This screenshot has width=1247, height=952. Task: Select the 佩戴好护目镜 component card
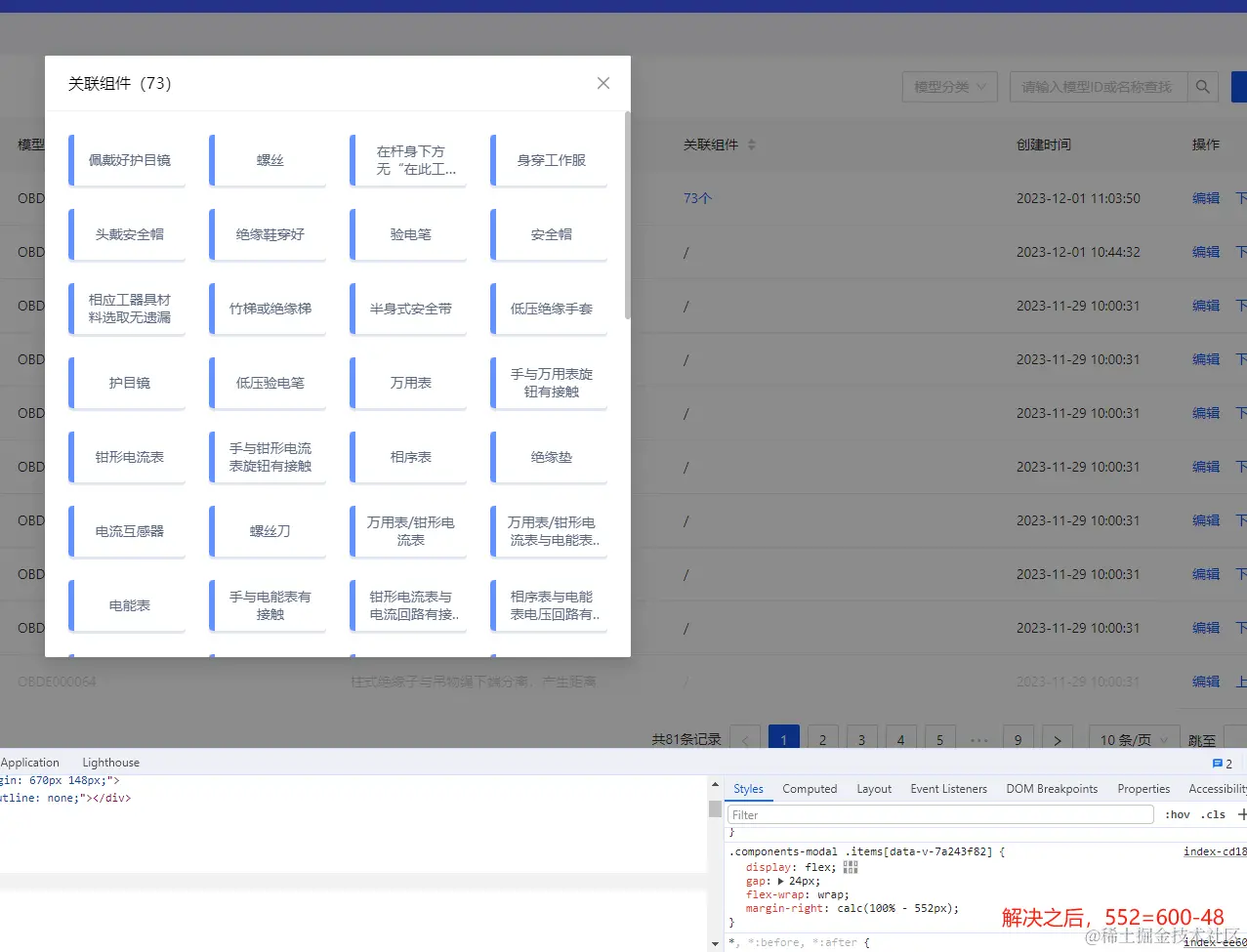pyautogui.click(x=127, y=160)
